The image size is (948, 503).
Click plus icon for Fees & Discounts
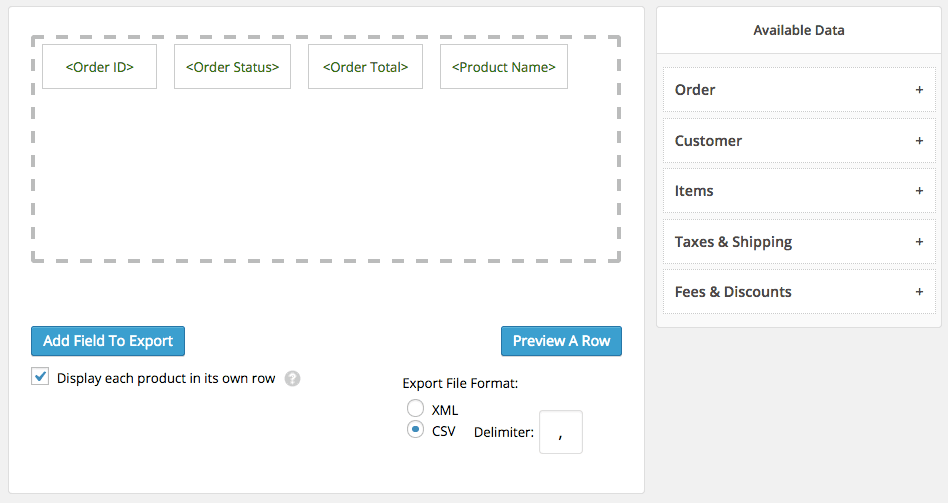point(919,292)
